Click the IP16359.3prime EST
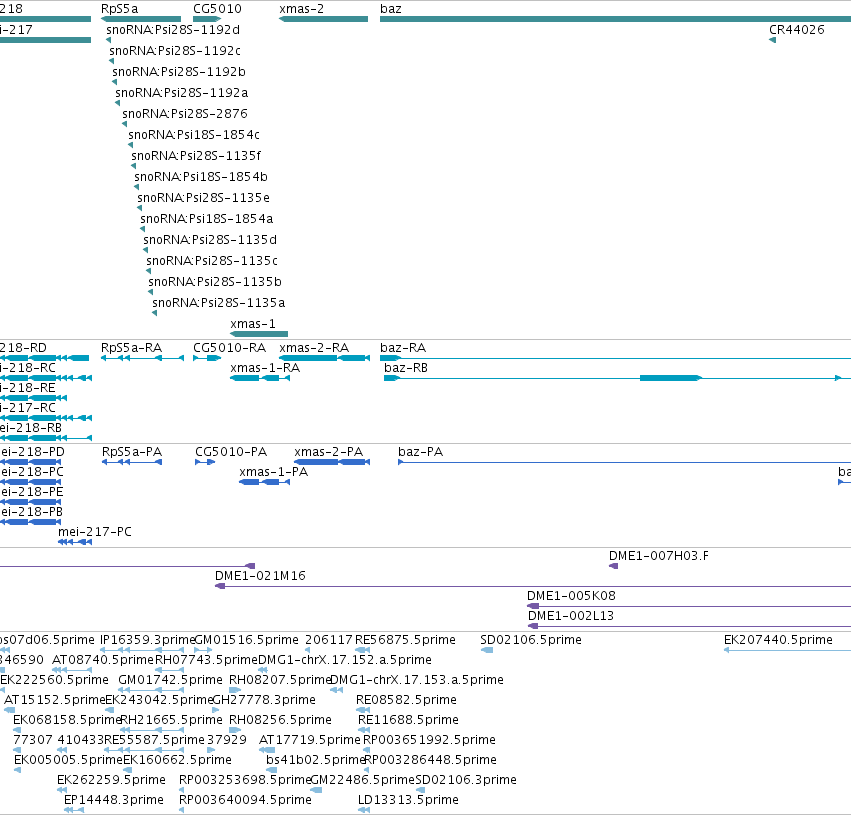Viewport: 851px width, 815px height. pos(142,650)
